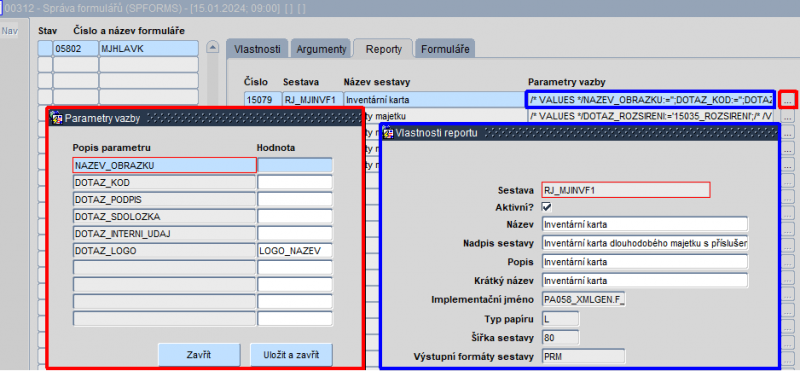The width and height of the screenshot is (800, 371).
Task: Select report row number 15079
Action: tap(262, 100)
